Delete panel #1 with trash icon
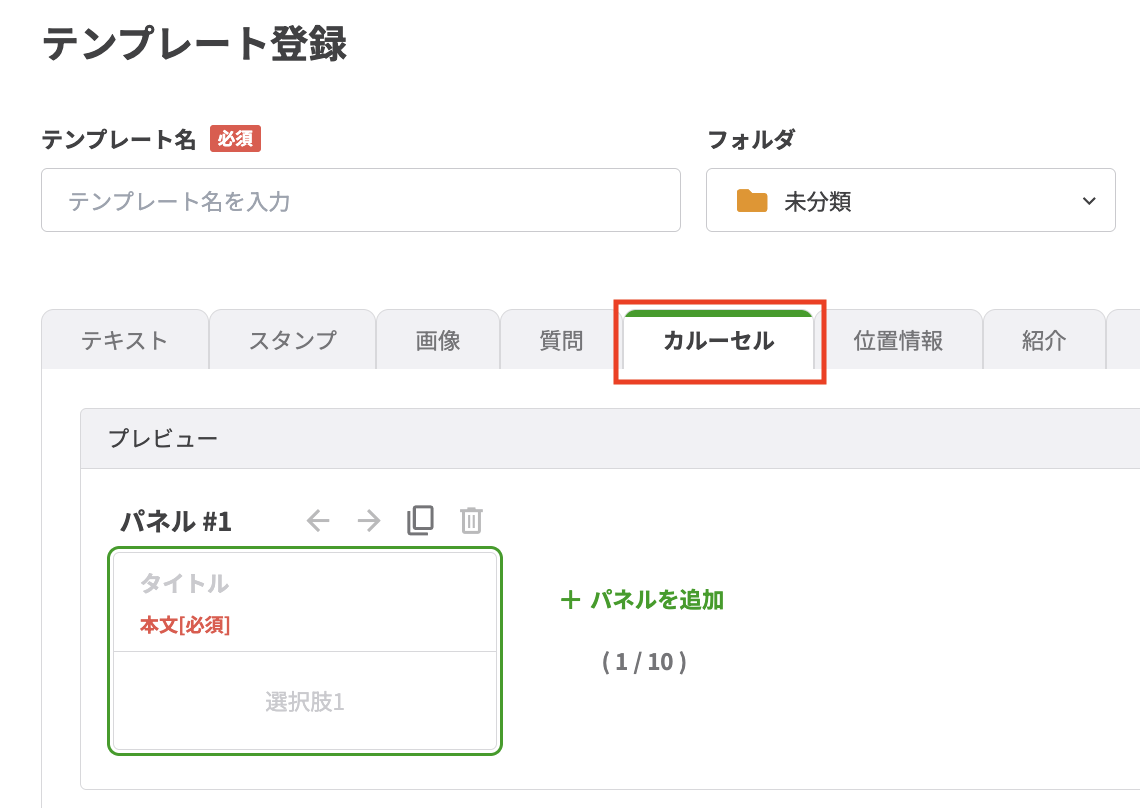The image size is (1140, 808). (x=471, y=521)
